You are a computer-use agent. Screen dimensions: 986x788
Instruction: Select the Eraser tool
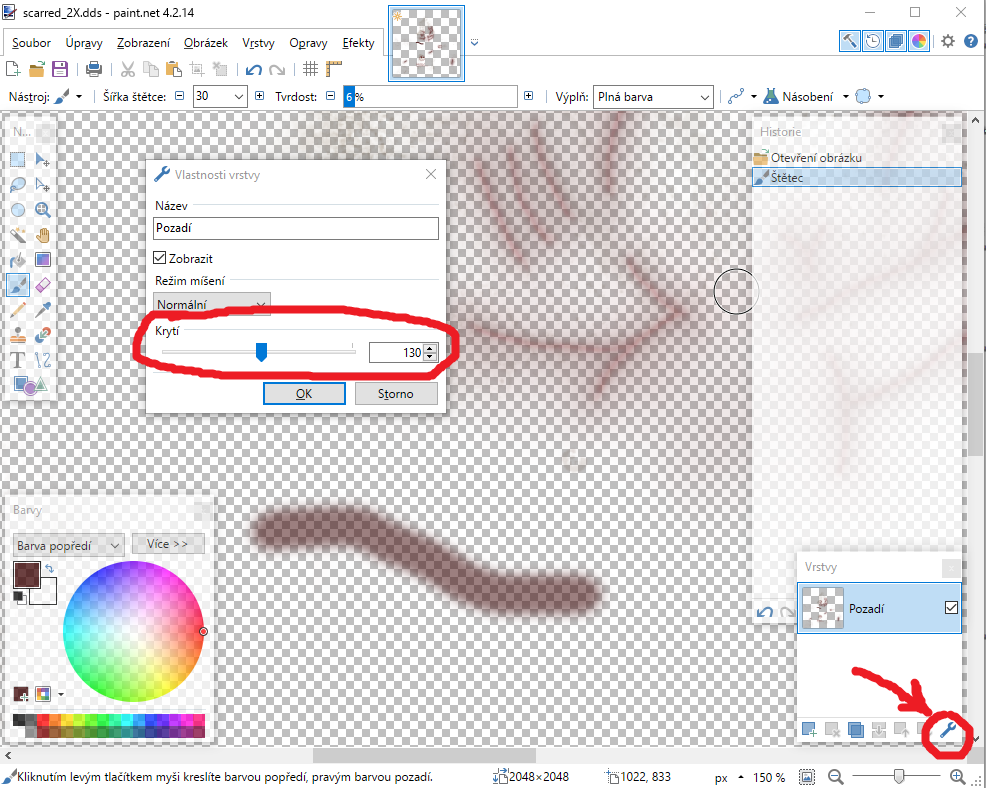click(x=42, y=285)
